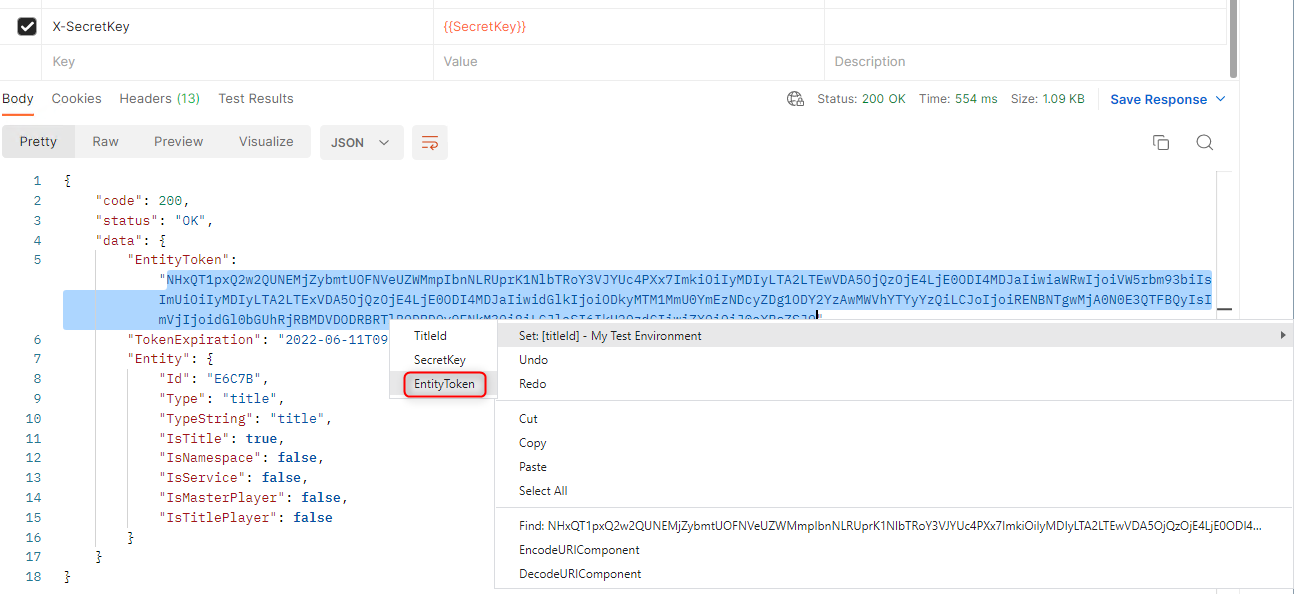Click the Save Response link
The image size is (1294, 594).
click(x=1160, y=99)
